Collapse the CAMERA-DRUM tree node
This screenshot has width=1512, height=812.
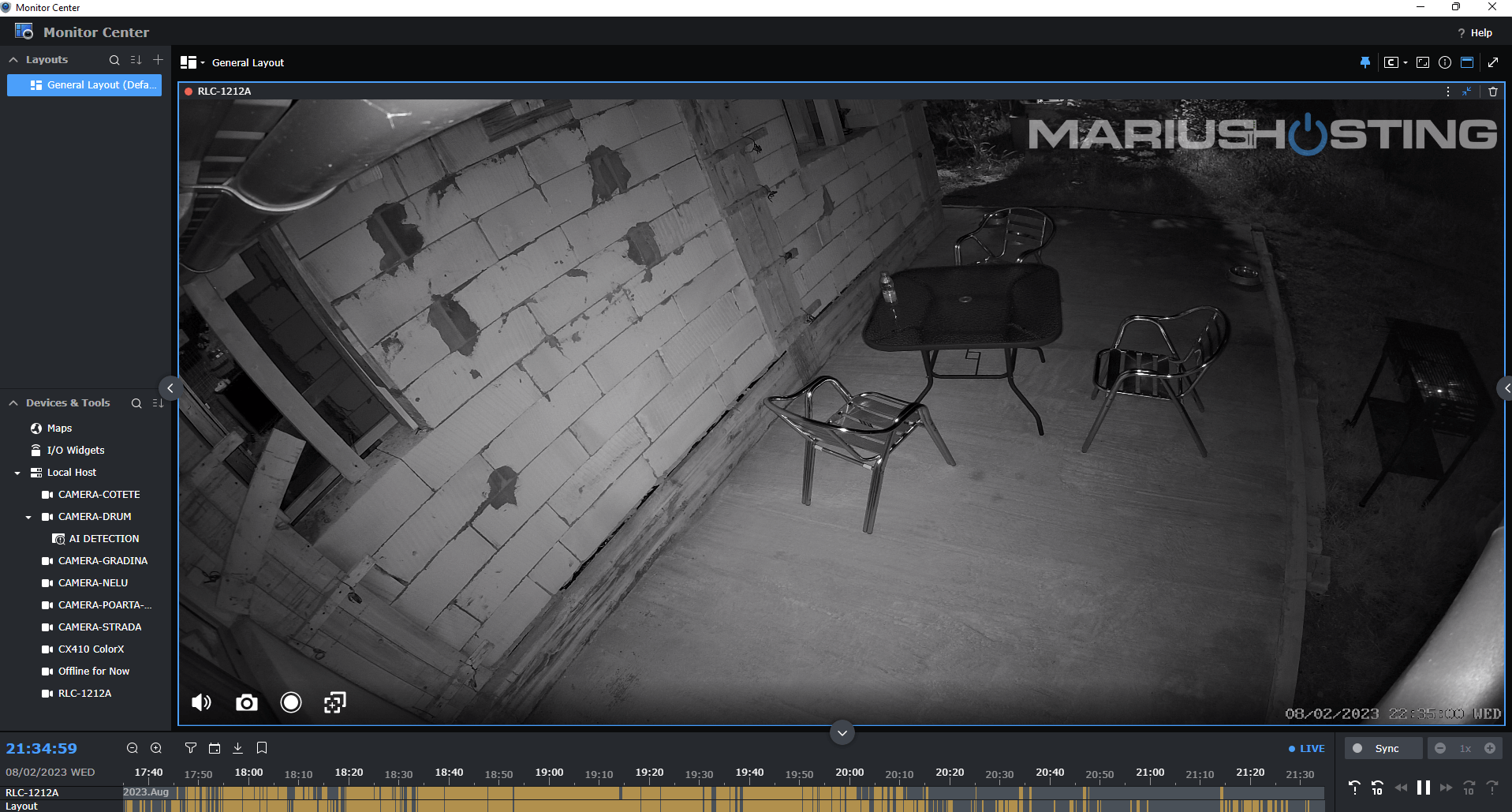point(28,518)
